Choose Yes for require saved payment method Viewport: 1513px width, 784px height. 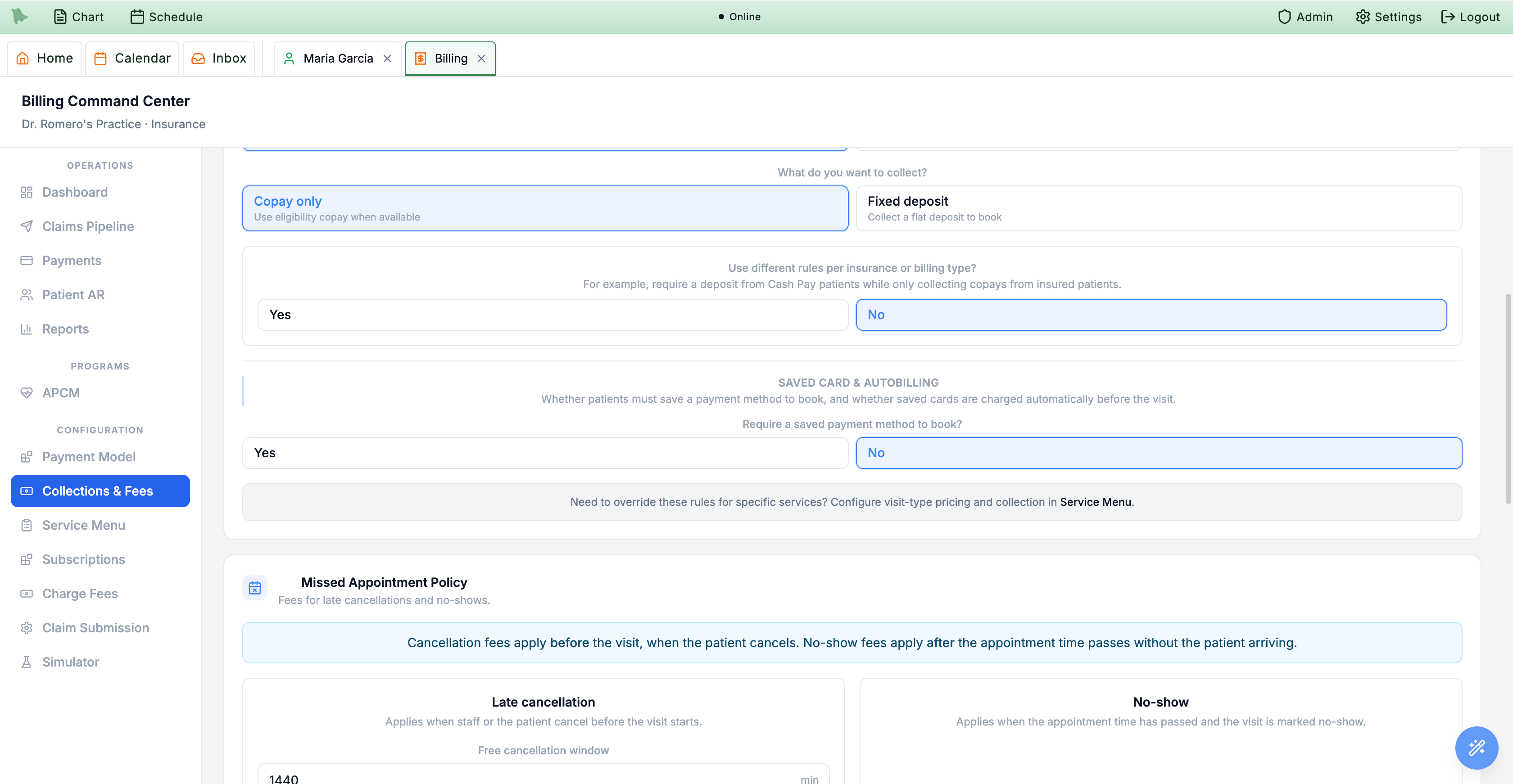[545, 452]
